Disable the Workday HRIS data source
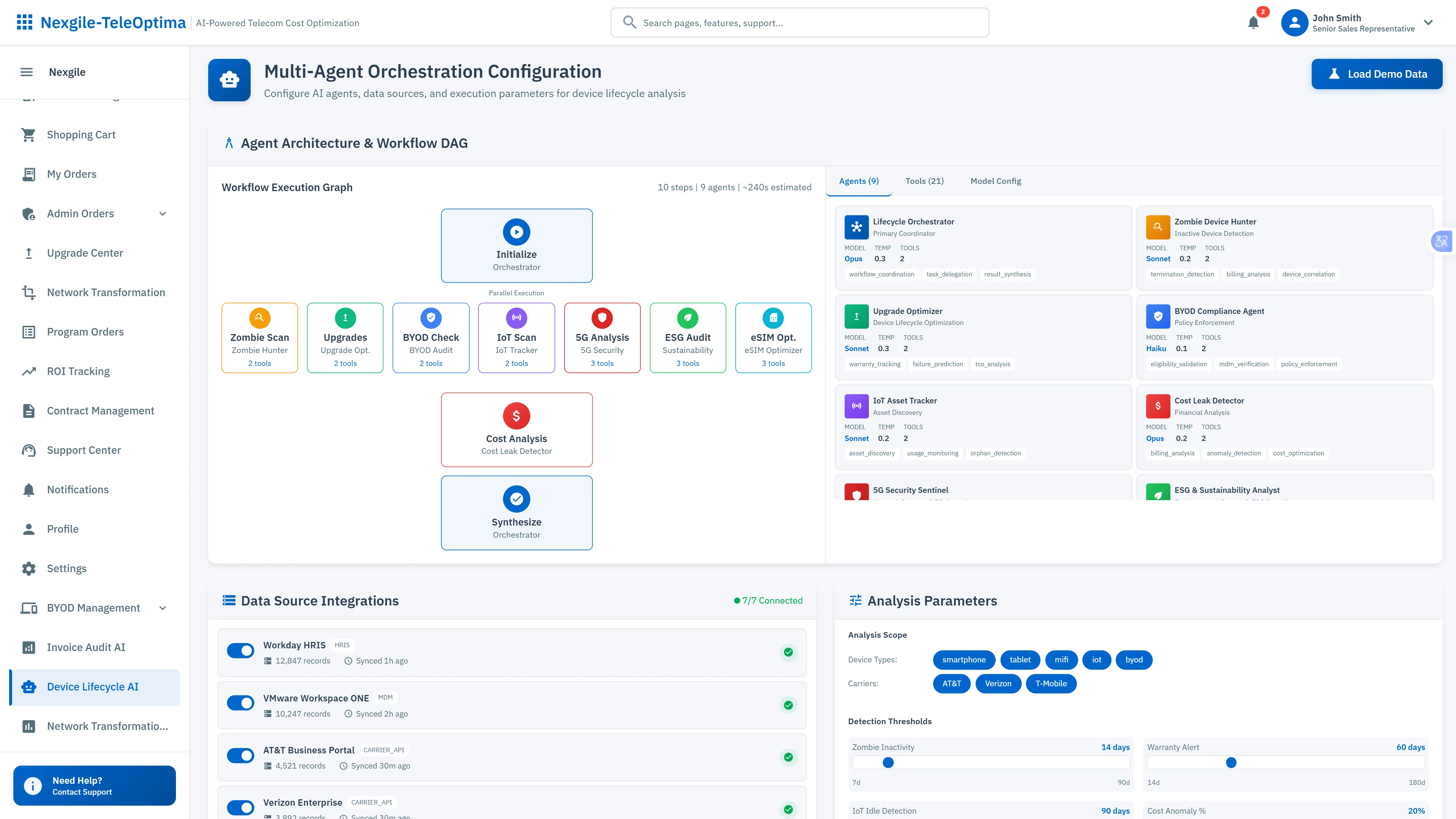 (x=240, y=651)
